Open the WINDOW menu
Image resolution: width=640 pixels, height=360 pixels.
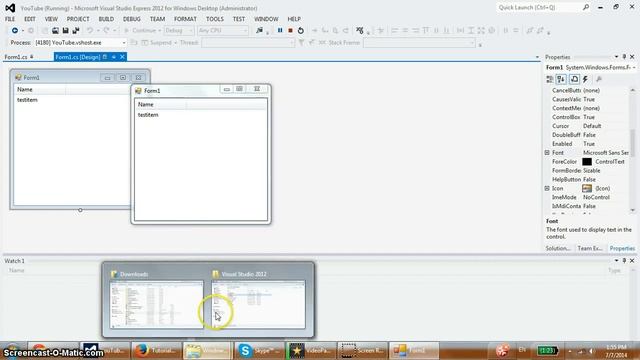tap(266, 19)
